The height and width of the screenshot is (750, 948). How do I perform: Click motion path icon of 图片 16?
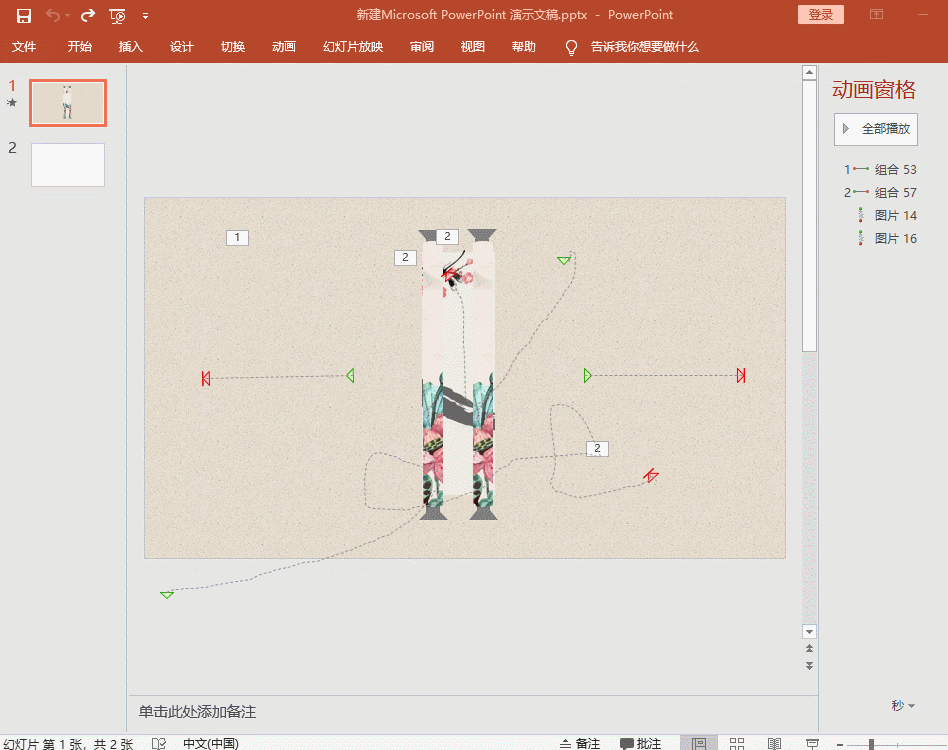click(861, 238)
